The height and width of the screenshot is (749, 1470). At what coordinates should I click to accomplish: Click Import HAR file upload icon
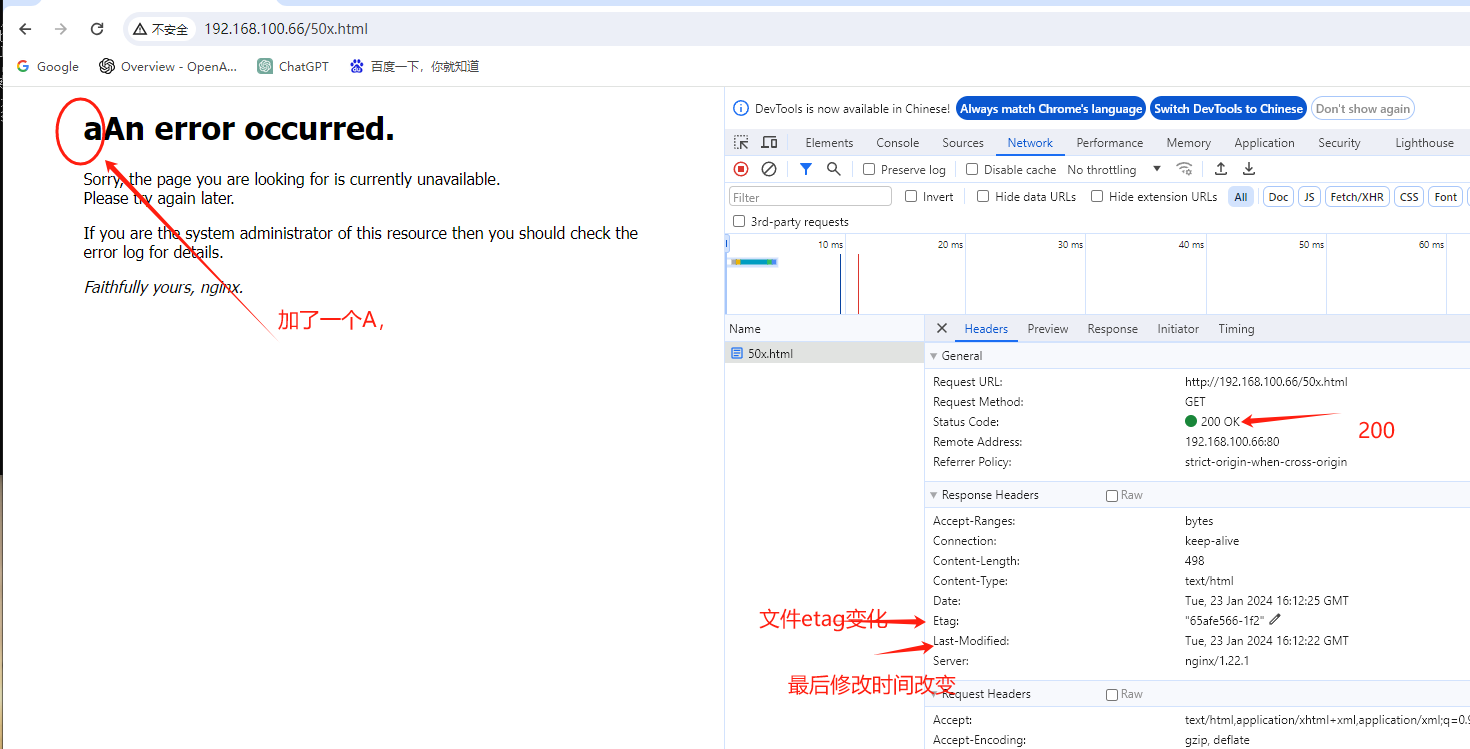[1221, 169]
